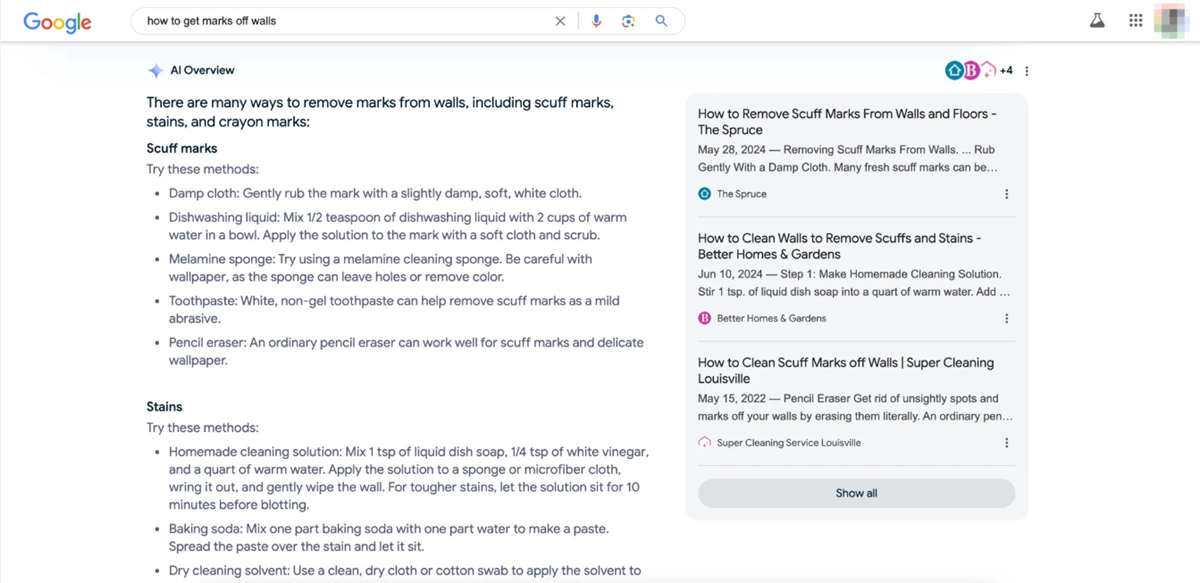The width and height of the screenshot is (1200, 583).
Task: Submit search with the magnifier icon
Action: click(x=661, y=21)
